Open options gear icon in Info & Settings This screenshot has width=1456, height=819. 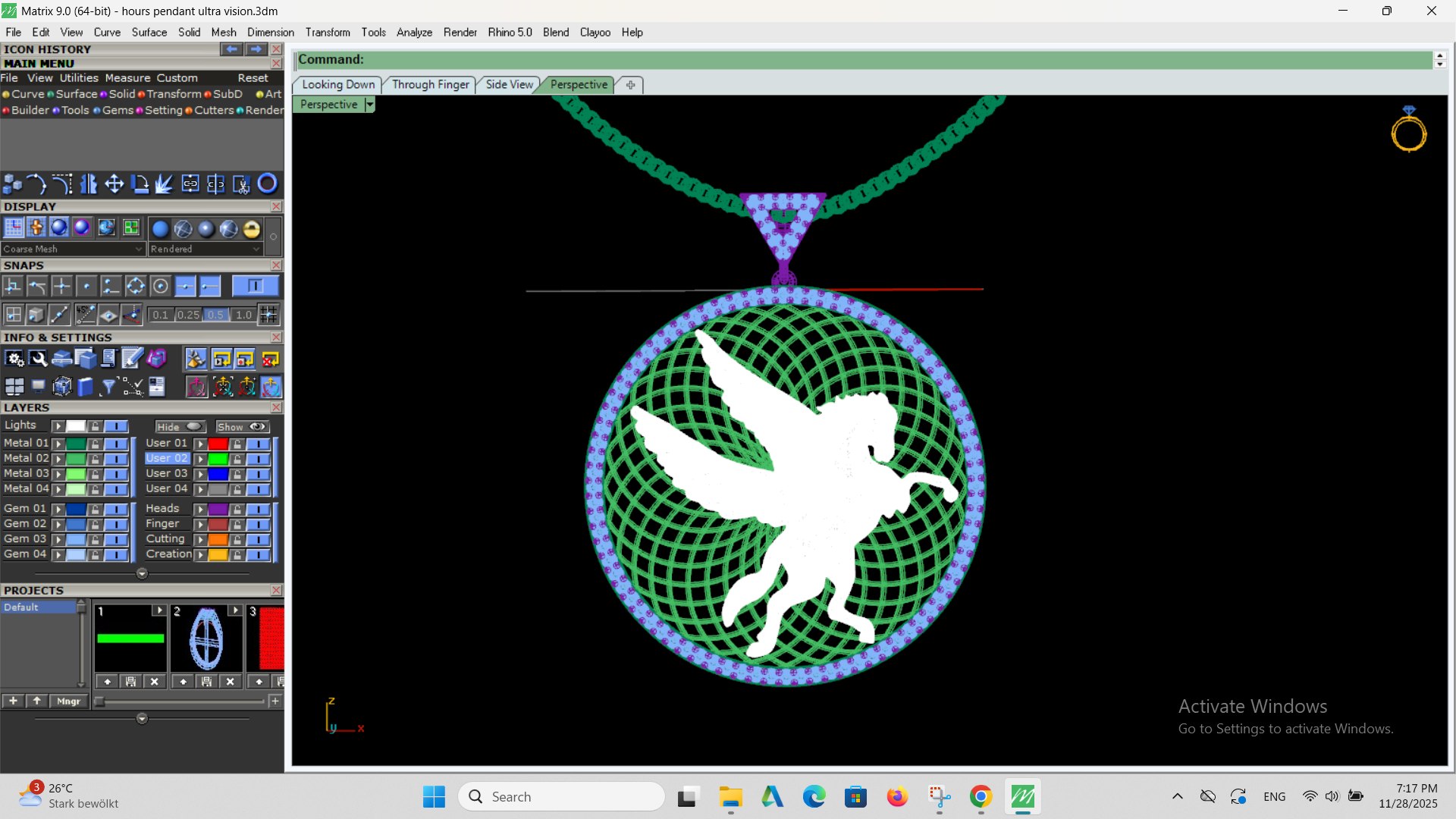point(14,359)
